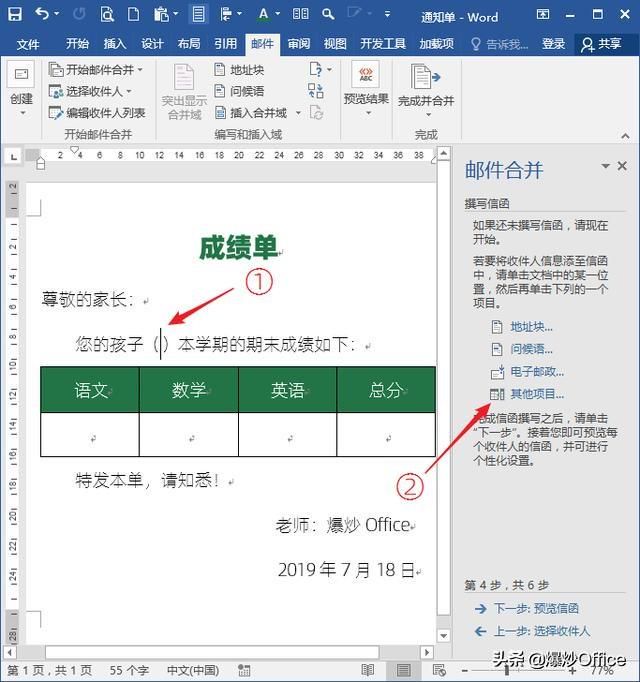The height and width of the screenshot is (682, 640).
Task: Click Edit Recipient List (编辑收件人列表)
Action: [97, 113]
